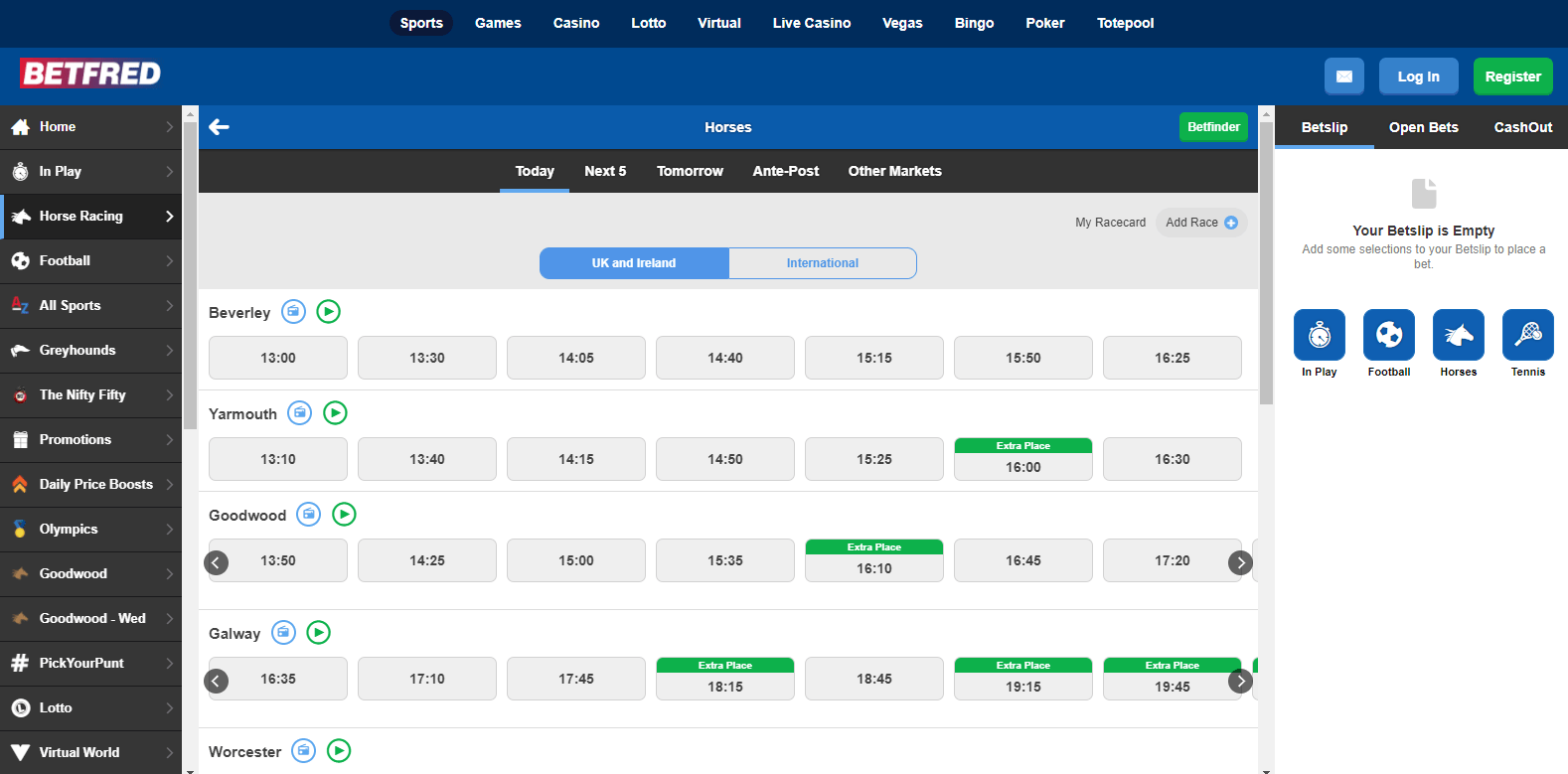Viewport: 1568px width, 774px height.
Task: Click the back arrow in Horses header
Action: [x=220, y=127]
